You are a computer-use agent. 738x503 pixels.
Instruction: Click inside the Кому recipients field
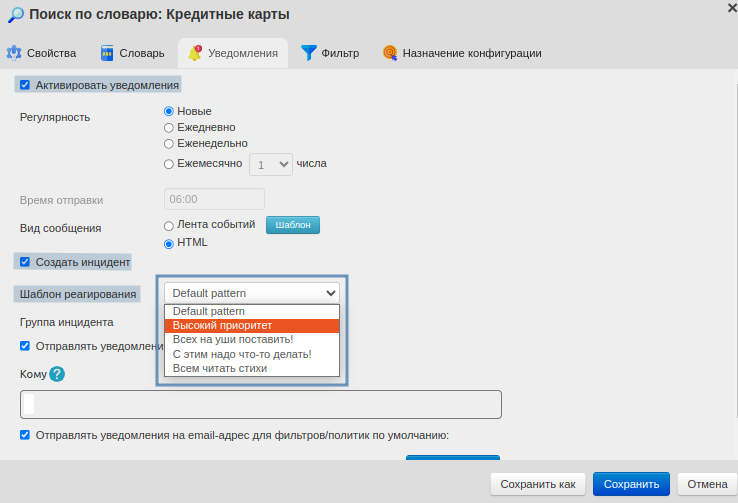260,404
